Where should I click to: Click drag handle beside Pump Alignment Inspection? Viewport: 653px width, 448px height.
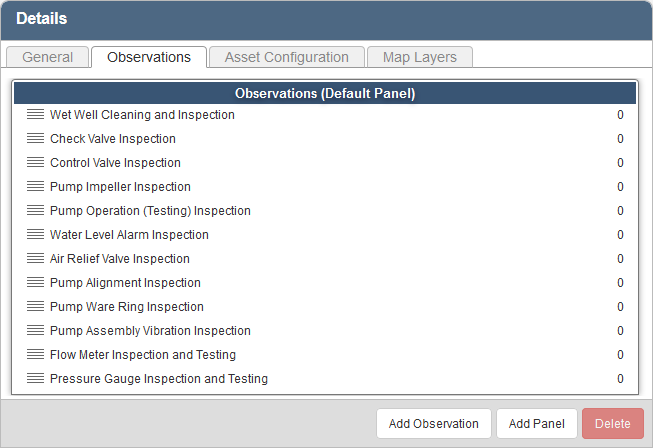(35, 283)
